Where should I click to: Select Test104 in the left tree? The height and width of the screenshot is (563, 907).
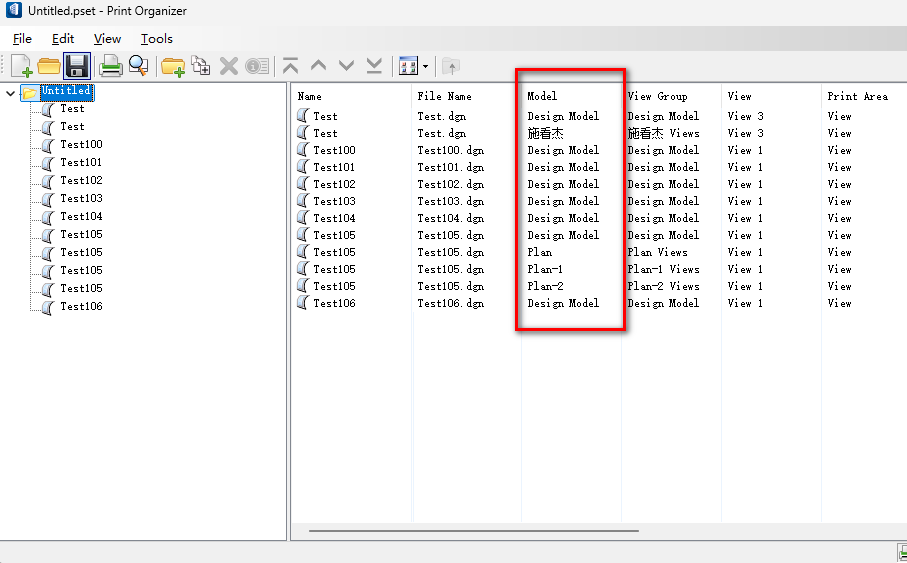(x=81, y=216)
